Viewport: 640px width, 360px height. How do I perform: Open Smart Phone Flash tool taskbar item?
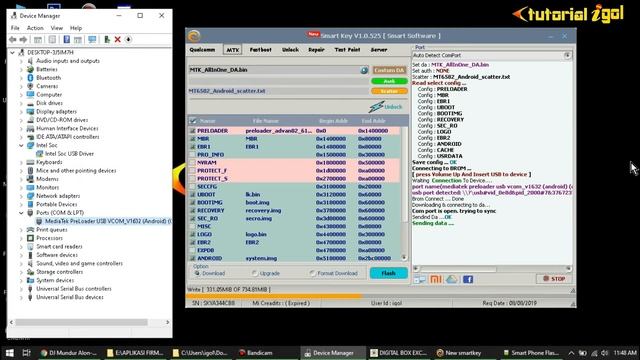pos(531,353)
